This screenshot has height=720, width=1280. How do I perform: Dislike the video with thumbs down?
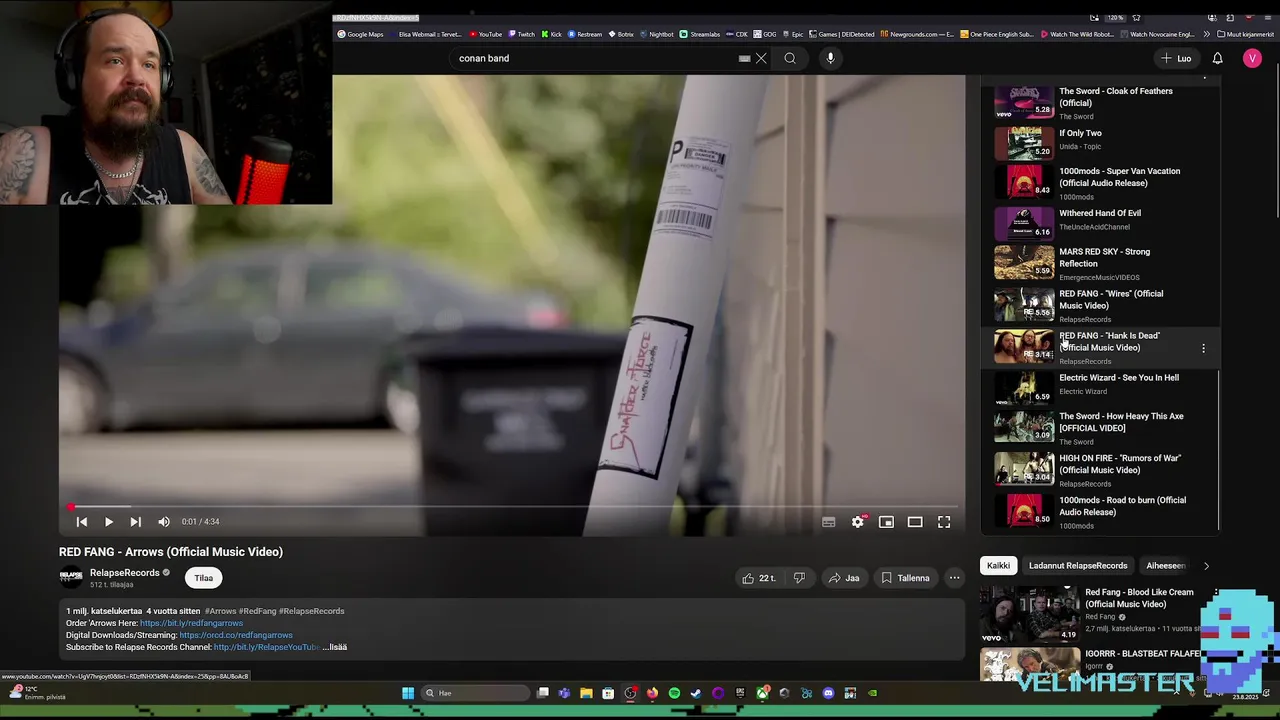799,578
